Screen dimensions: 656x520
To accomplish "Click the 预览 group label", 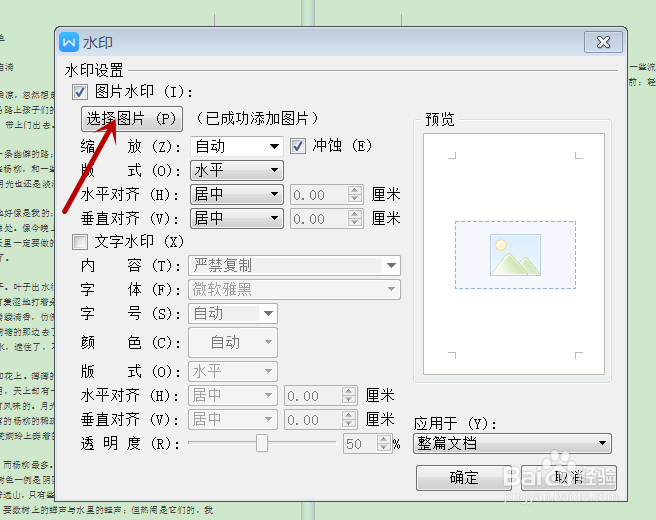I will click(x=440, y=119).
